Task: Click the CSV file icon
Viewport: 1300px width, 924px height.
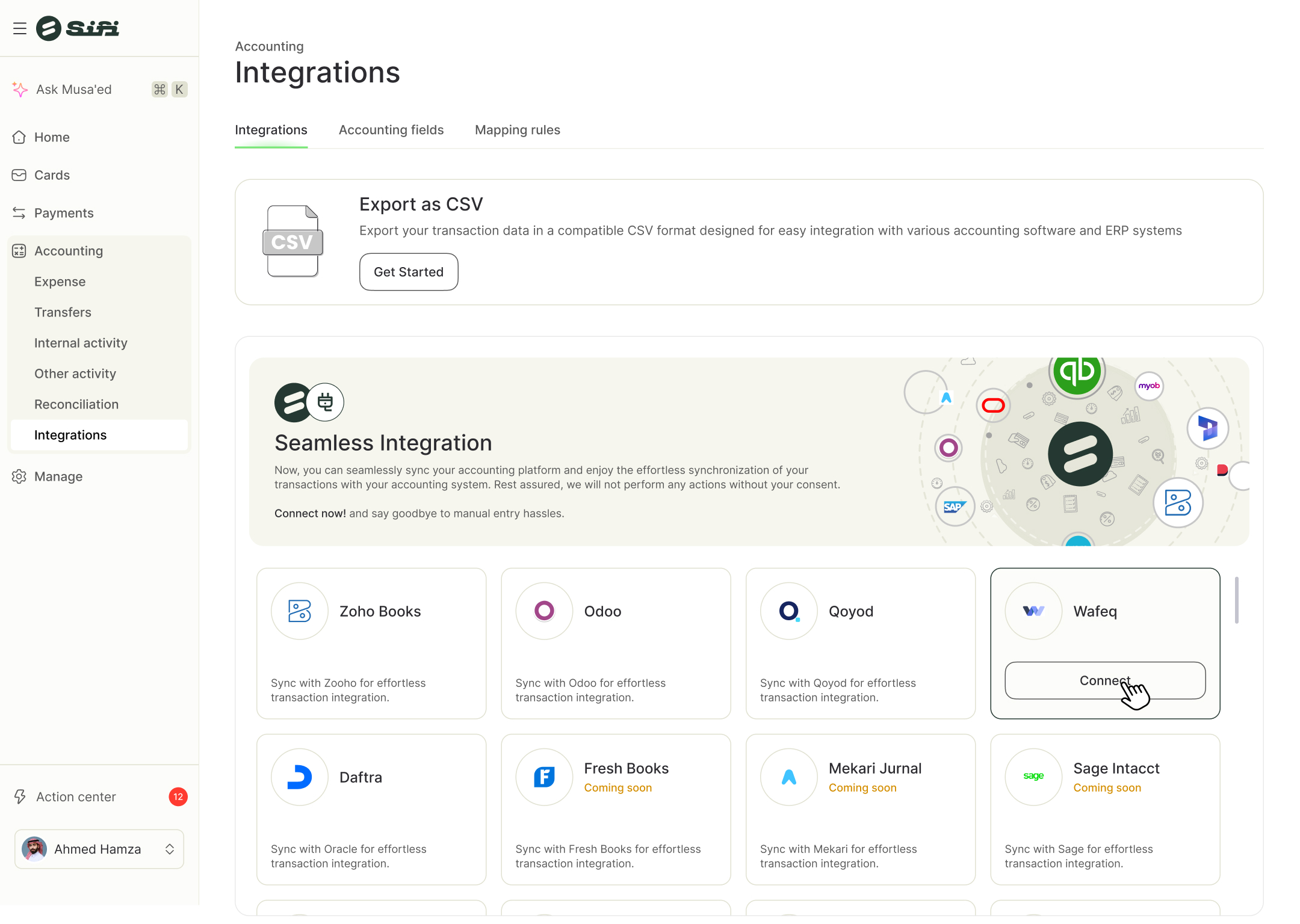Action: tap(293, 241)
